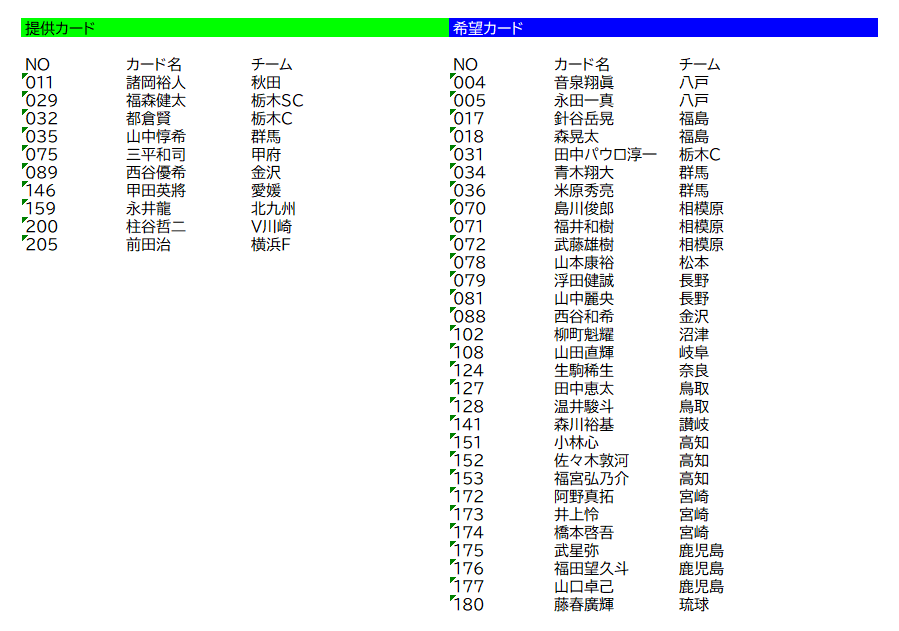
Task: Click team cell 北九州
Action: [273, 209]
